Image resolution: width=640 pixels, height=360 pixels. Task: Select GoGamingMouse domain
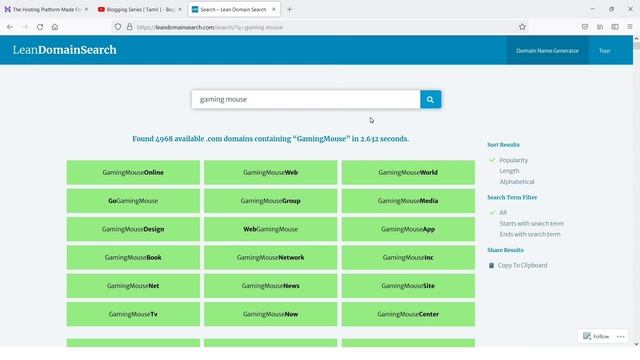[x=133, y=200]
